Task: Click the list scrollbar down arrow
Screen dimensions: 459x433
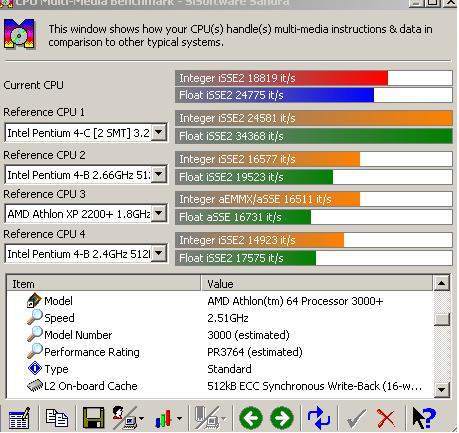Action: click(x=441, y=389)
